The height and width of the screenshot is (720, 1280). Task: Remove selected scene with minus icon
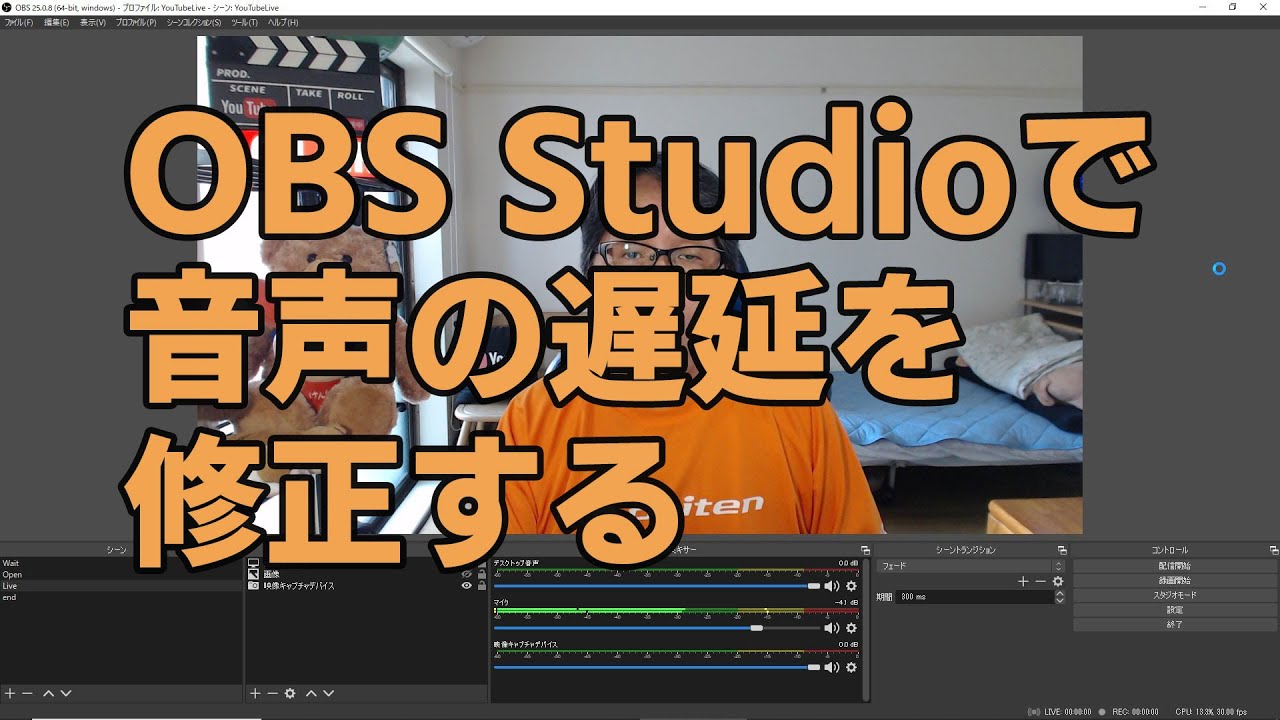pyautogui.click(x=27, y=693)
